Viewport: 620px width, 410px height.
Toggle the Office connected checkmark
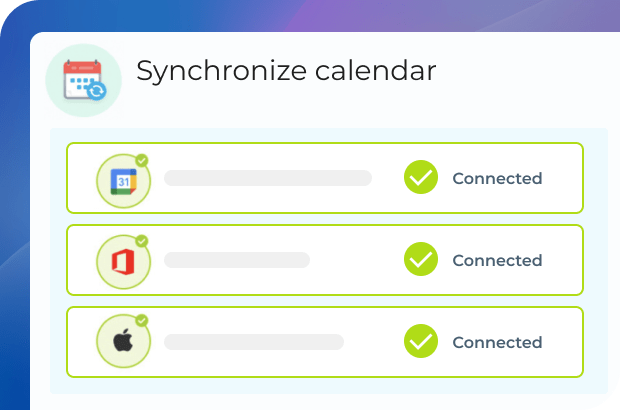[x=421, y=260]
